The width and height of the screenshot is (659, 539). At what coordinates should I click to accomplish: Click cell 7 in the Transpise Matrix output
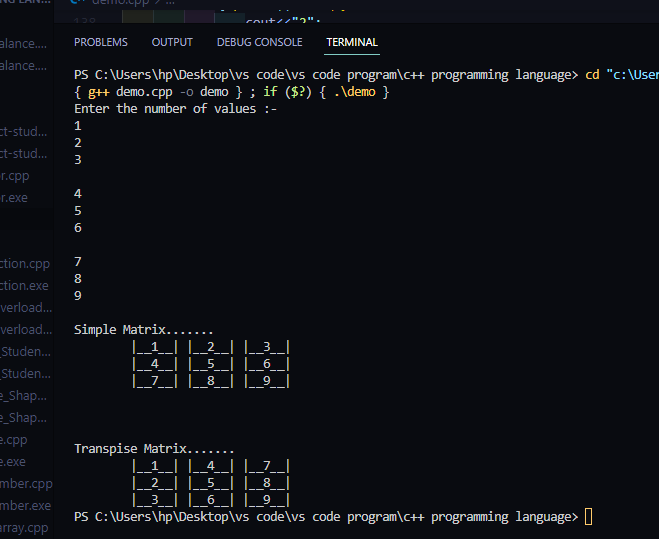(x=267, y=466)
